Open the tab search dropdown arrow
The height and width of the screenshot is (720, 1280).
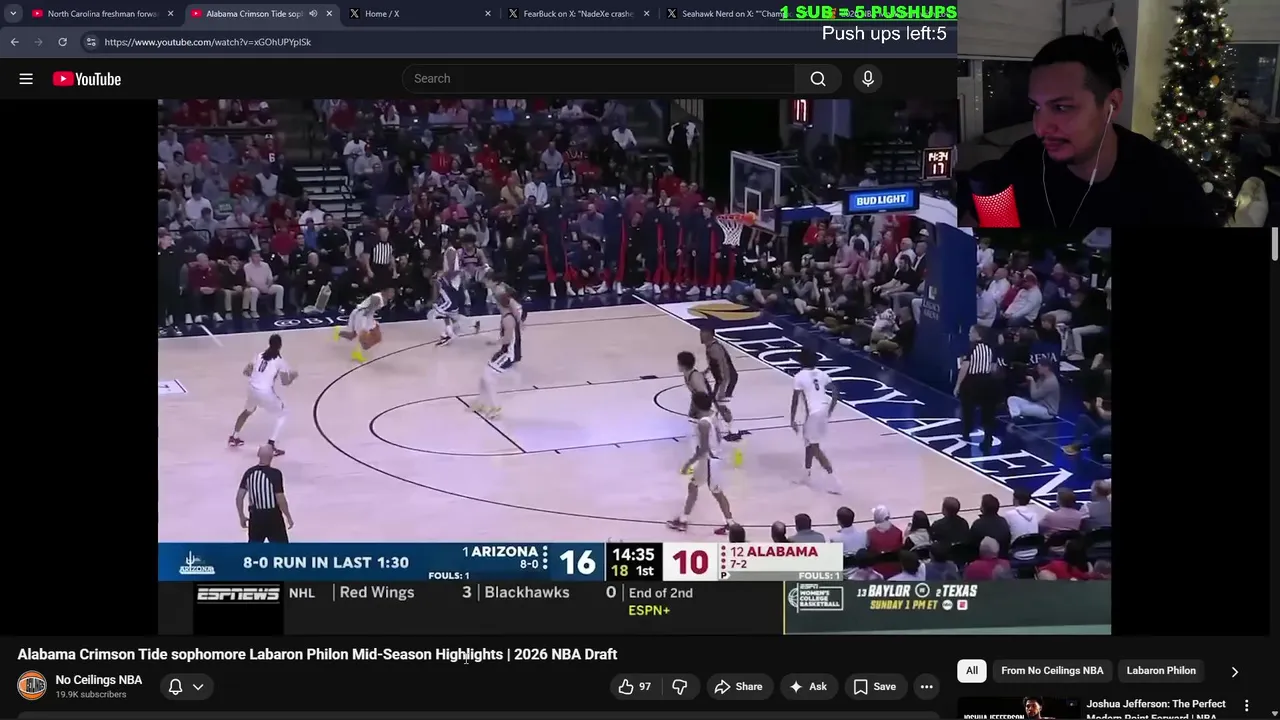point(12,13)
